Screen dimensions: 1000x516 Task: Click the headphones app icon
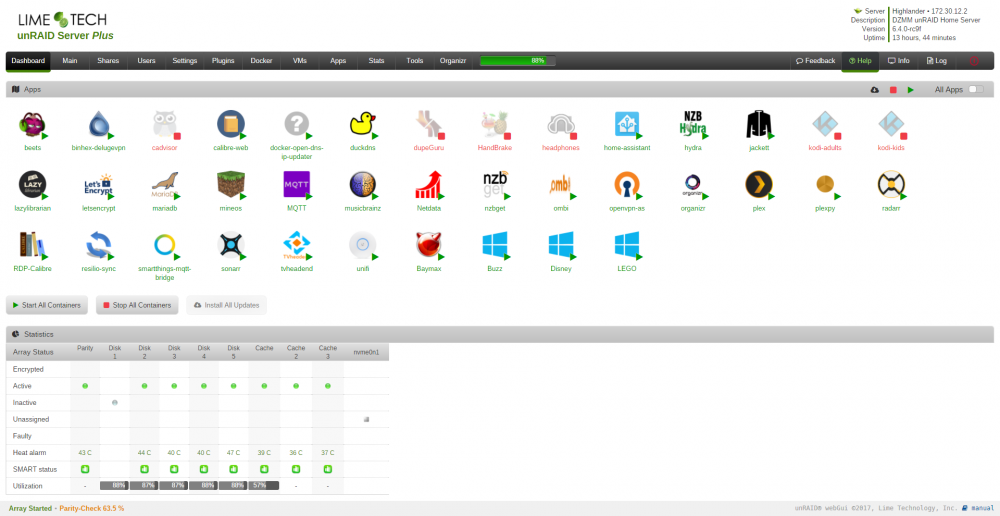pyautogui.click(x=561, y=124)
